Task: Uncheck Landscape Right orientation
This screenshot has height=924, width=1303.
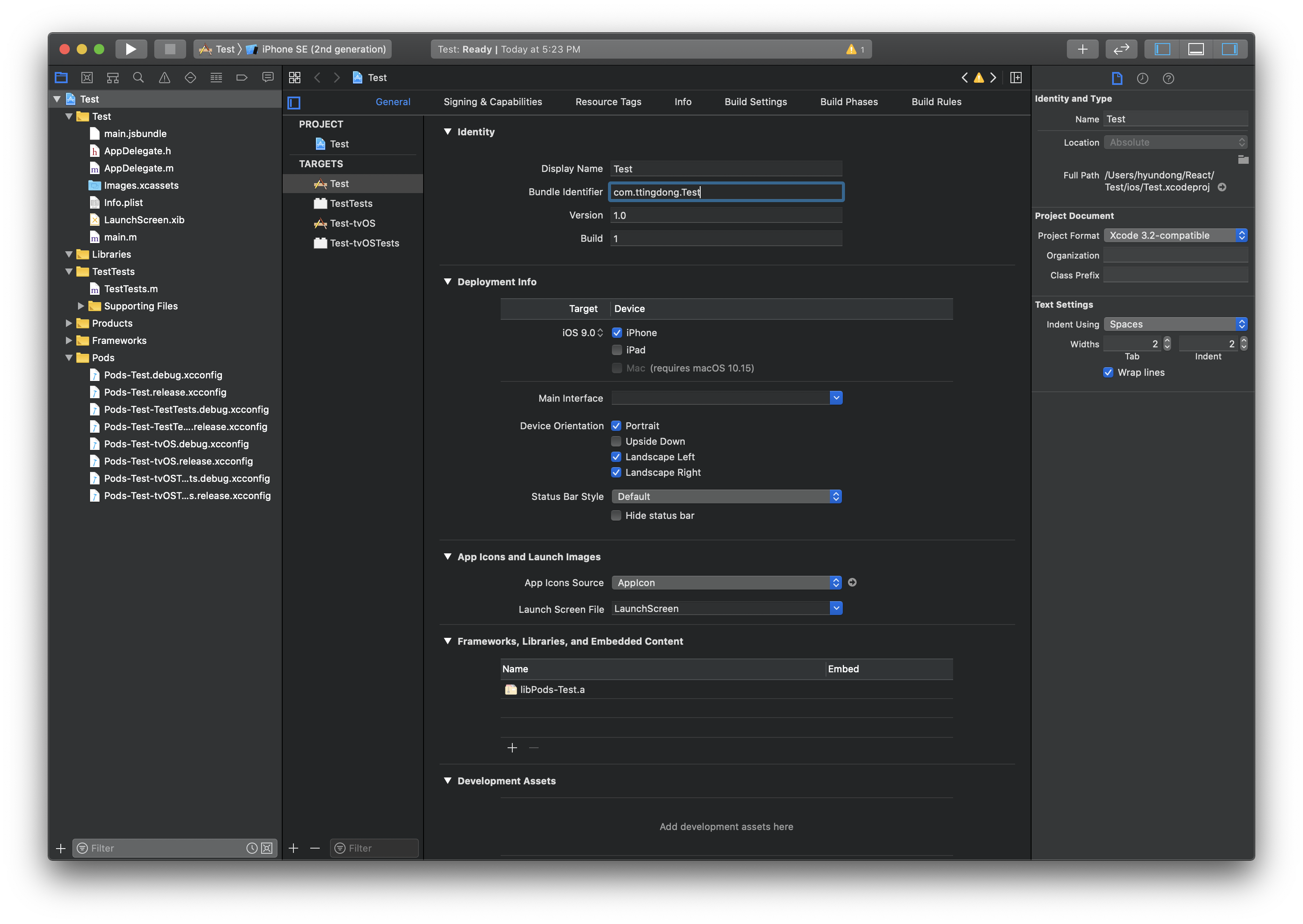Action: [616, 472]
